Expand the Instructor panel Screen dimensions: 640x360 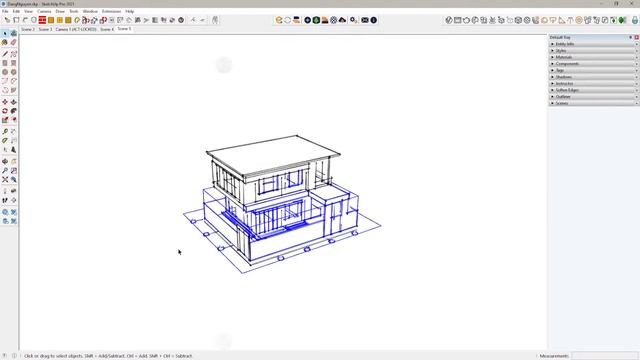593,83
